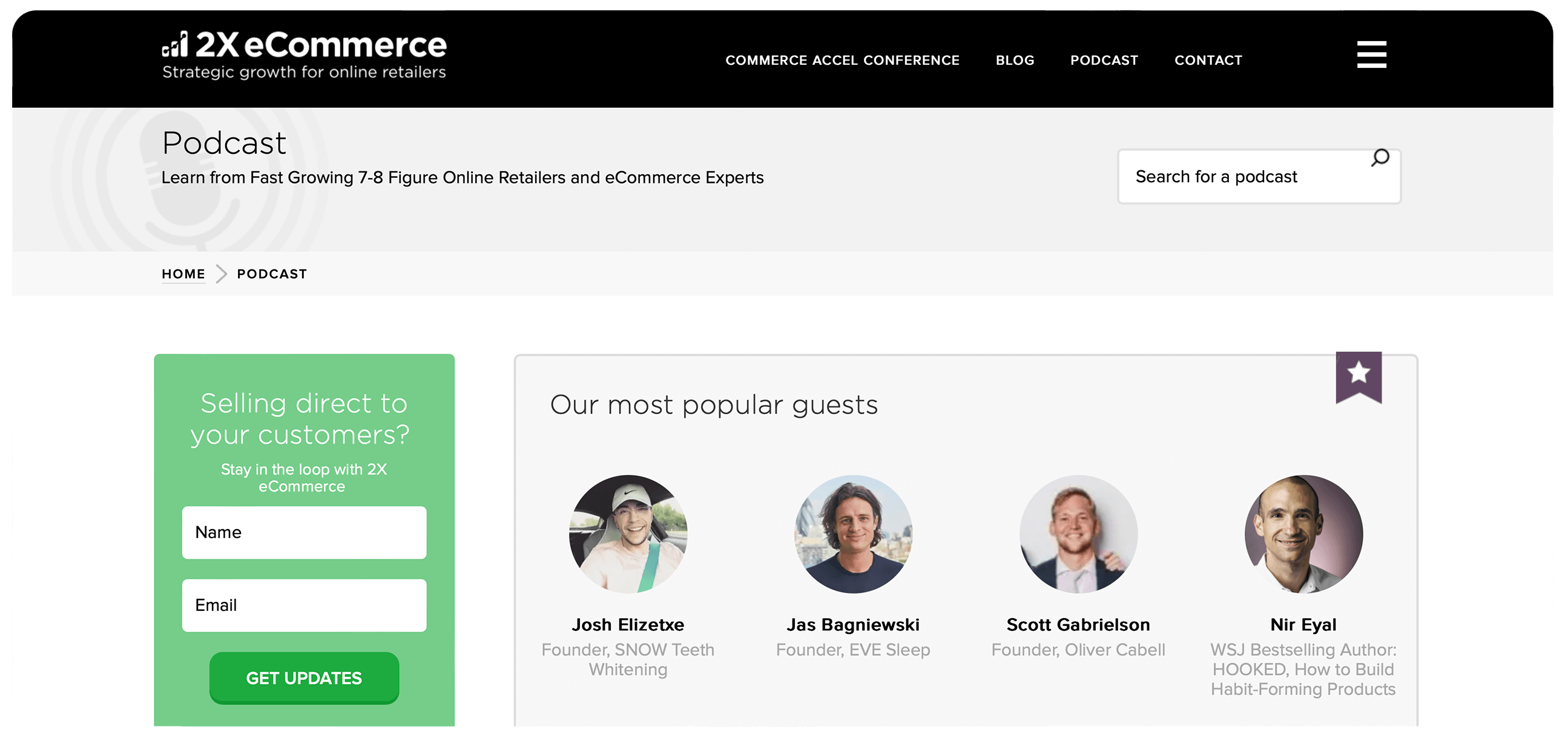The image size is (1568, 735).
Task: Focus the Email input field
Action: pos(304,605)
